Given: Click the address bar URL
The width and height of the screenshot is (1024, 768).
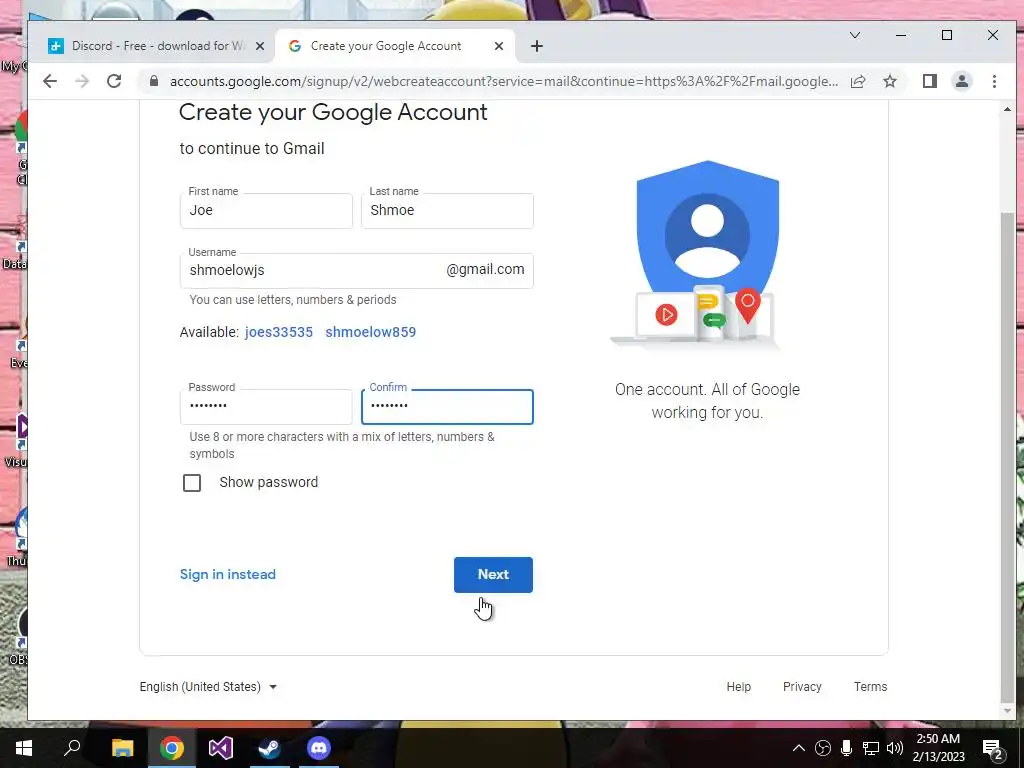Looking at the screenshot, I should point(504,81).
